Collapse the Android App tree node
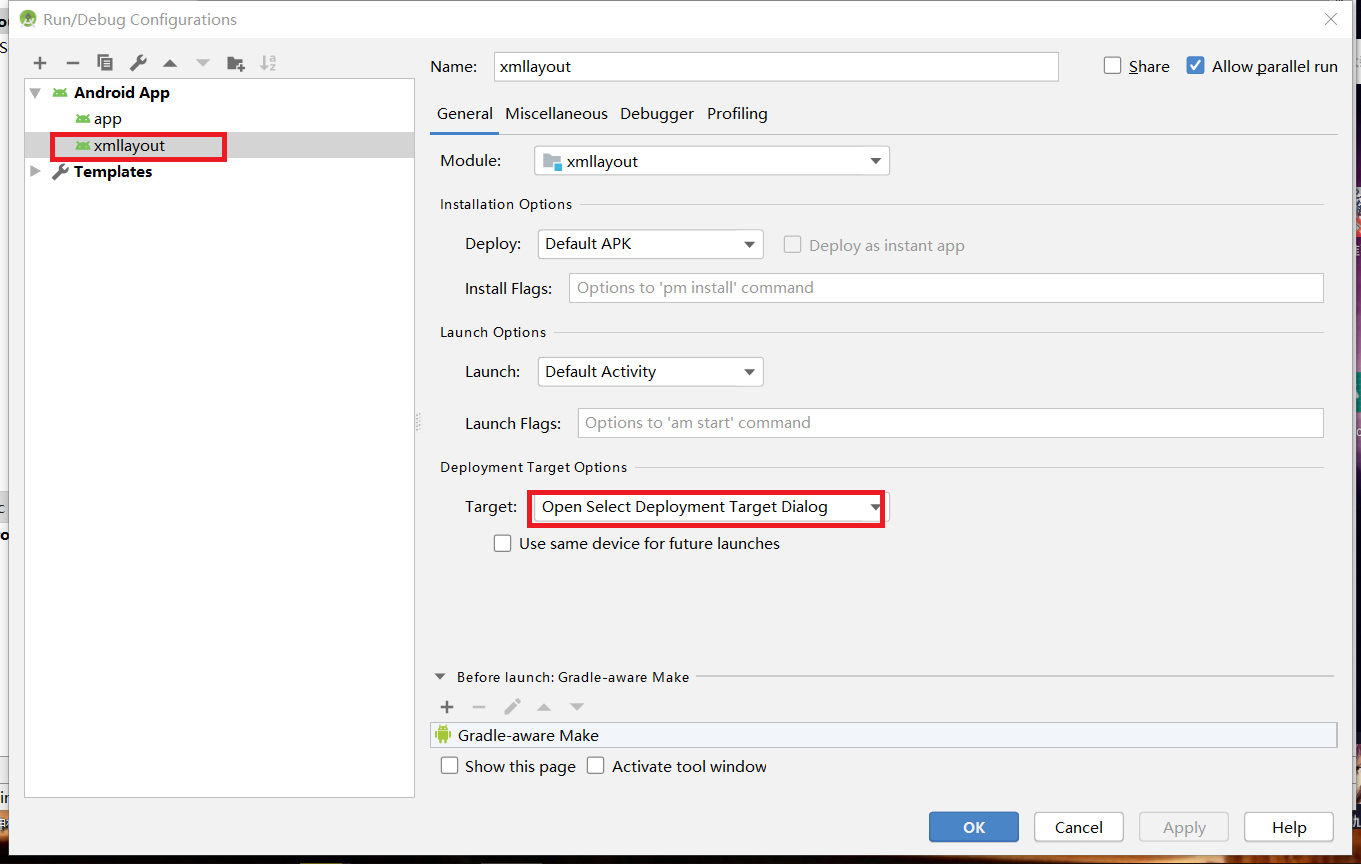 [x=36, y=93]
